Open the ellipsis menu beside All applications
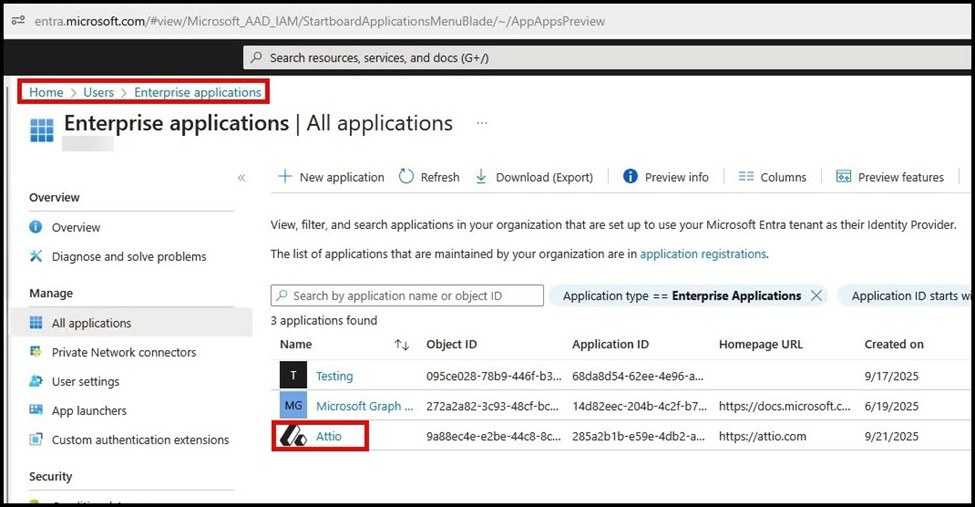The height and width of the screenshot is (507, 975). [x=482, y=124]
